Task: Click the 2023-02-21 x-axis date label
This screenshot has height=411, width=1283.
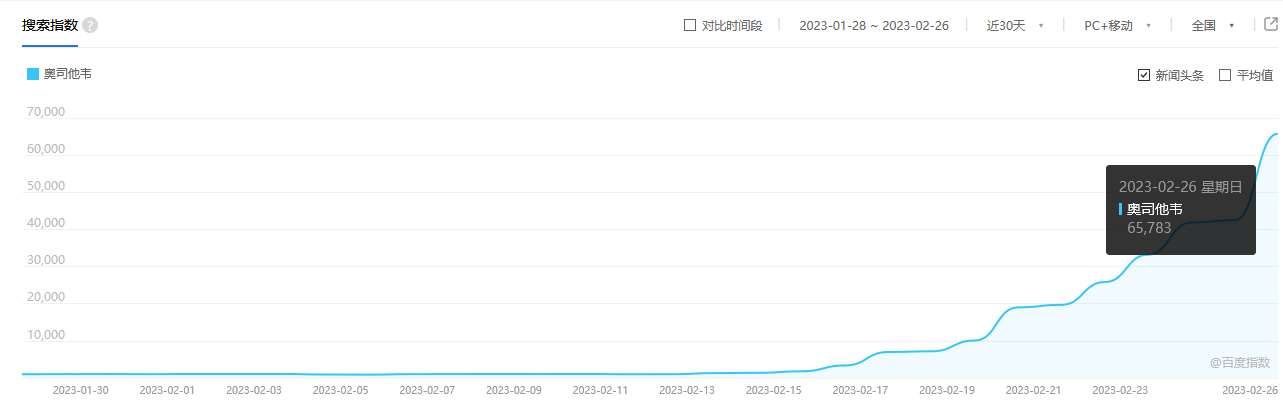Action: click(x=1034, y=390)
